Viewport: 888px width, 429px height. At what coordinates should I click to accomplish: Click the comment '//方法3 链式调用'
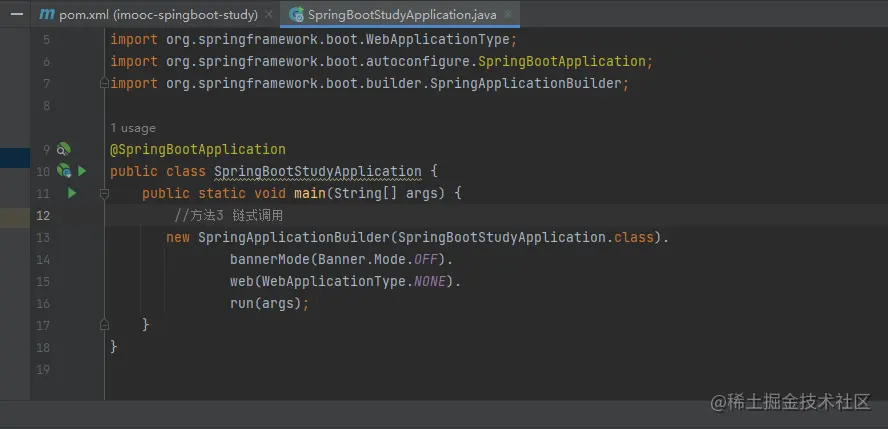pyautogui.click(x=229, y=216)
